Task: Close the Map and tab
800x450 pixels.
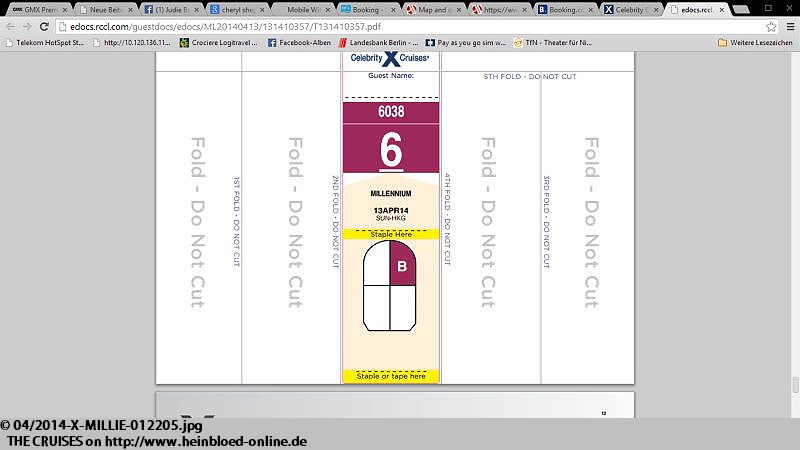Action: (x=459, y=10)
